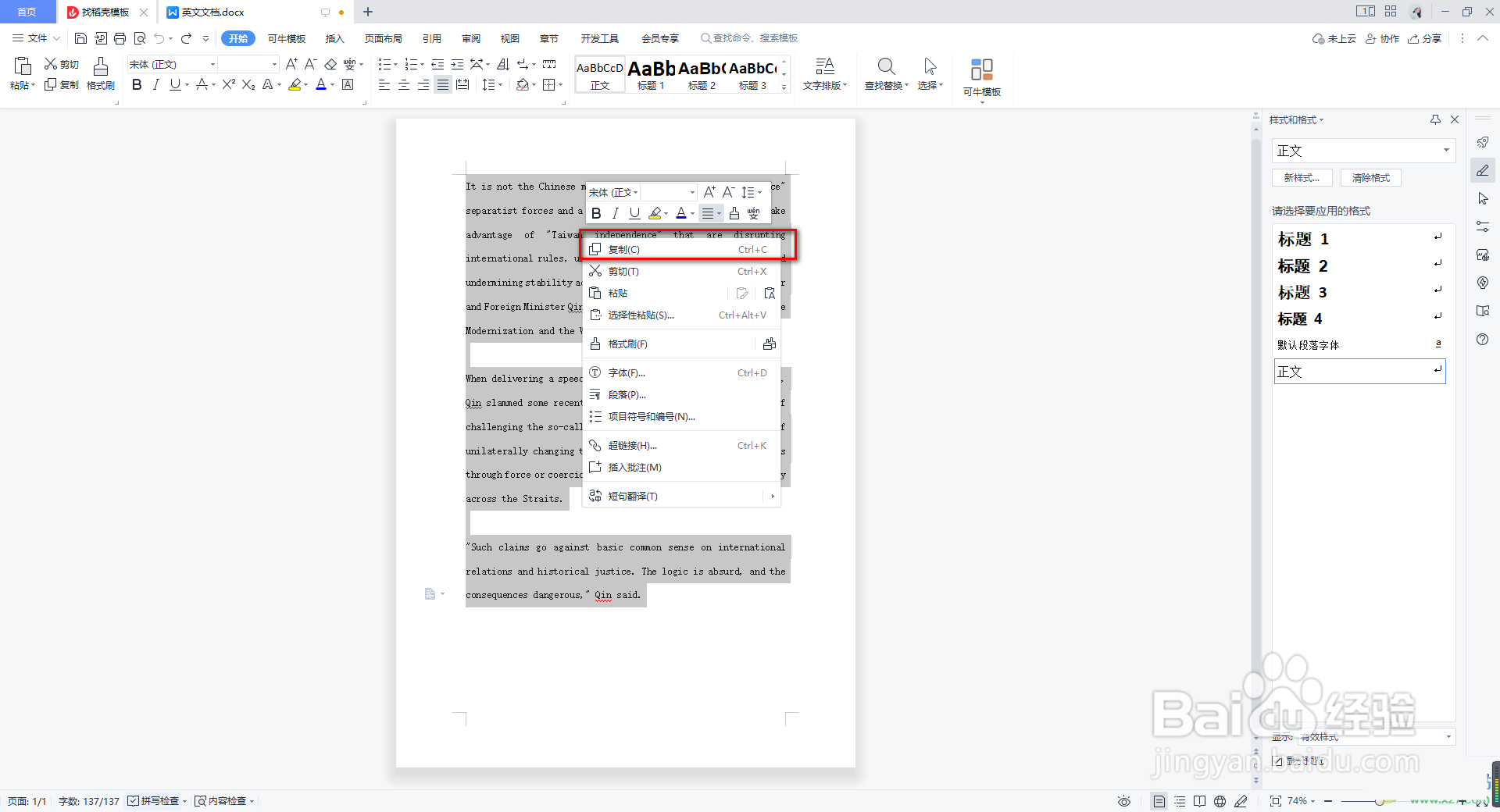Click the command search box 查找命令

click(x=750, y=38)
